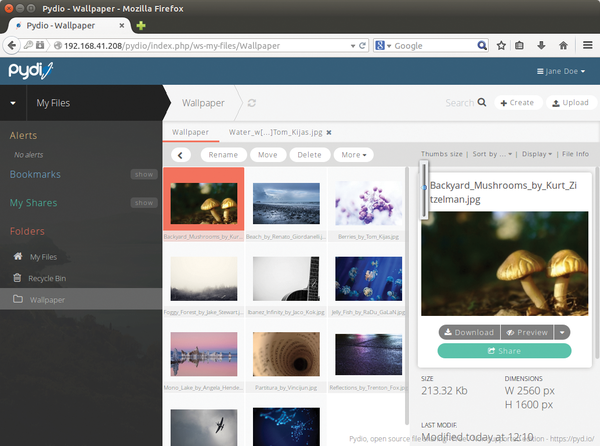Close the Pydio - Wallpaper browser tab

coord(122,26)
